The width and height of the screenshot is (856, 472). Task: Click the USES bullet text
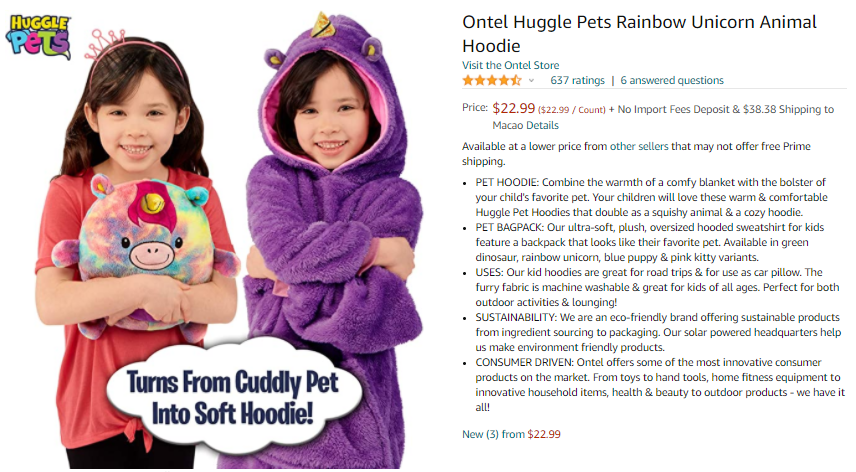tap(657, 287)
